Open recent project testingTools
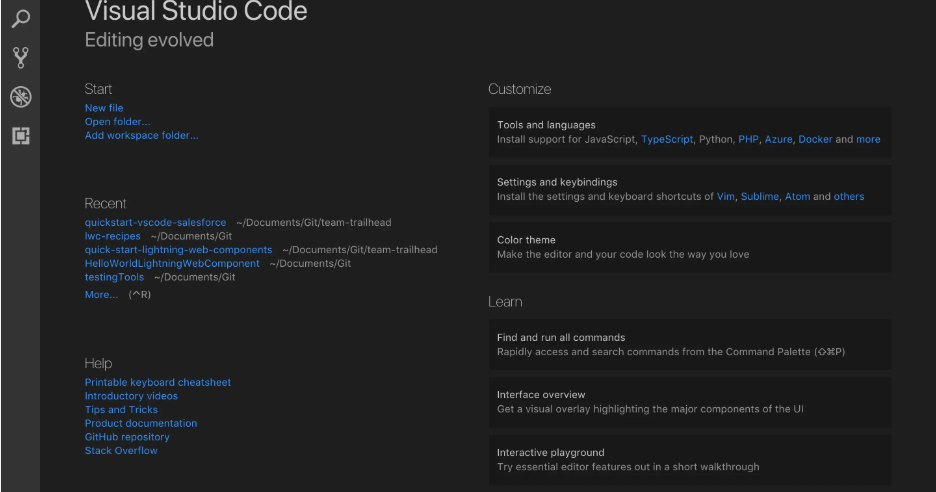 pyautogui.click(x=114, y=277)
